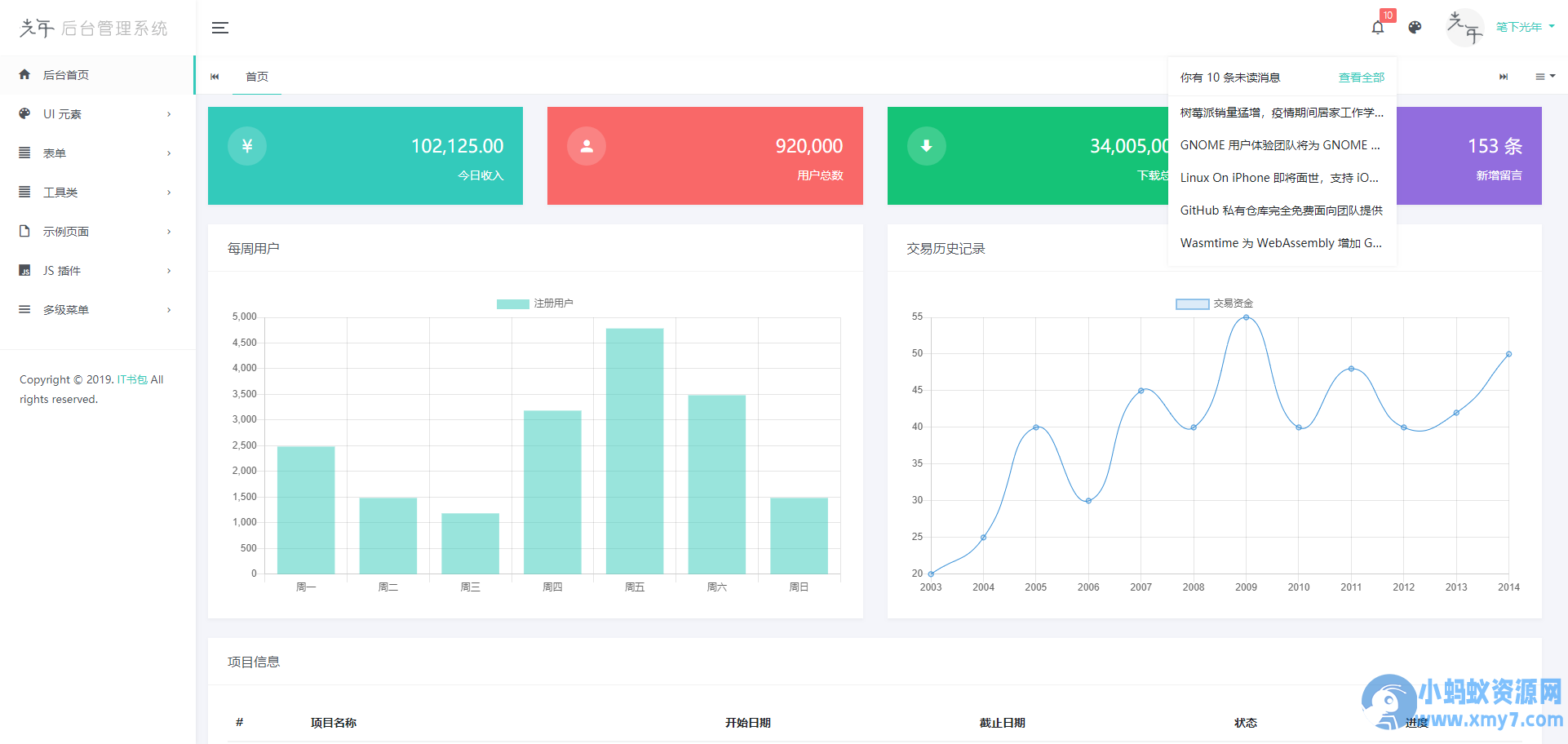The image size is (1568, 744).
Task: Click the list icon beside 表单
Action: tap(24, 153)
